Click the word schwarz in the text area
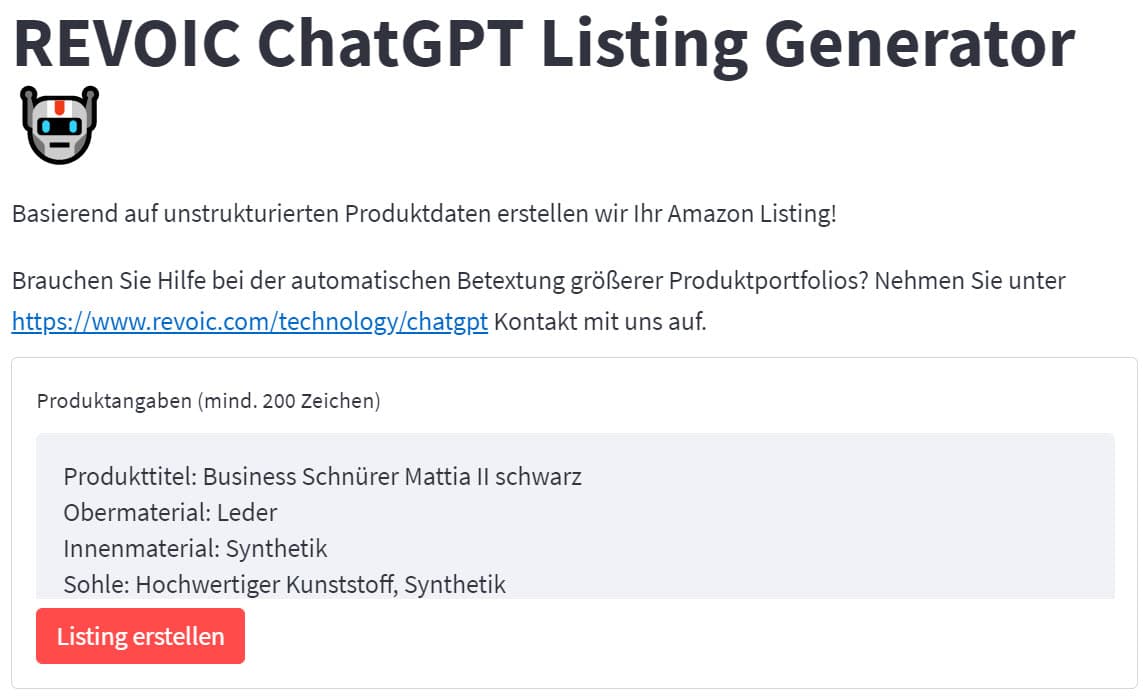 coord(538,477)
